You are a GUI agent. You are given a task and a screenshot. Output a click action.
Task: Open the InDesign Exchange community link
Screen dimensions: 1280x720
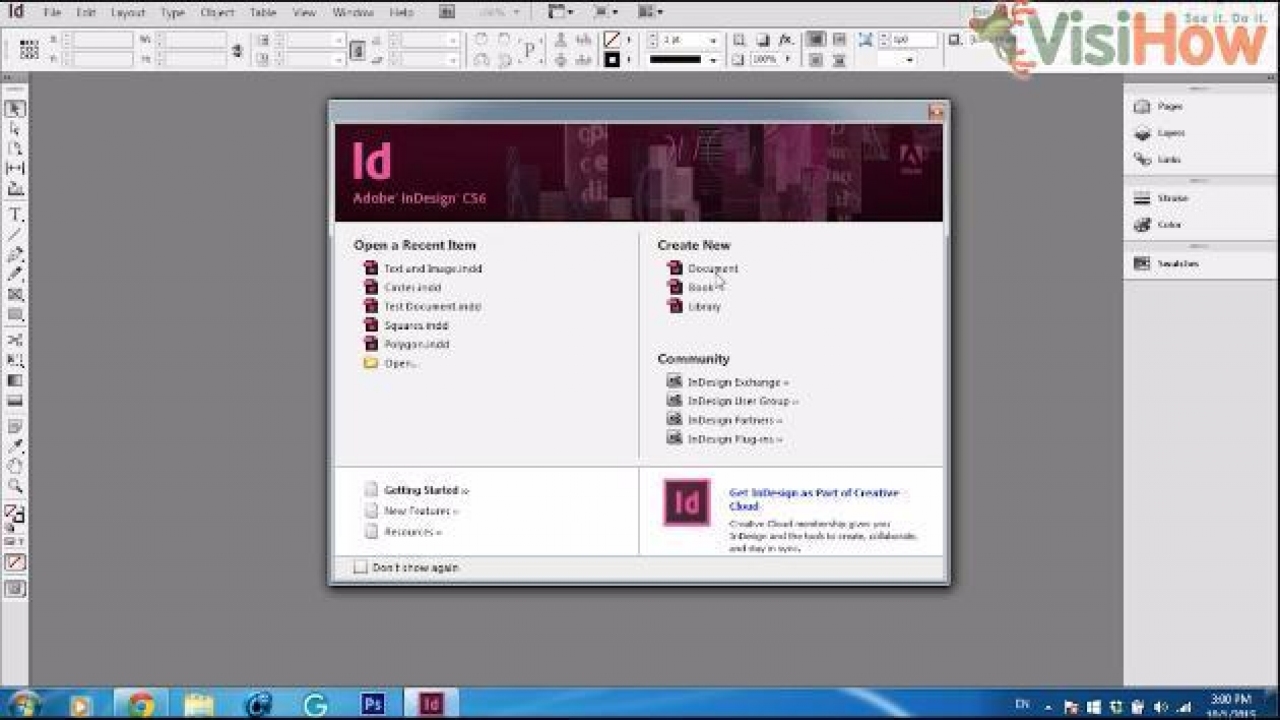click(x=738, y=382)
